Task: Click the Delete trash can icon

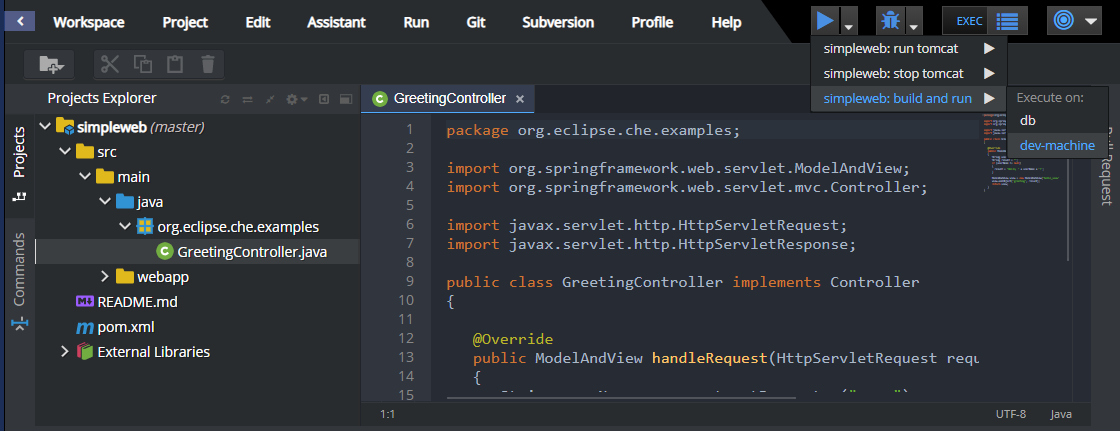Action: tap(208, 64)
